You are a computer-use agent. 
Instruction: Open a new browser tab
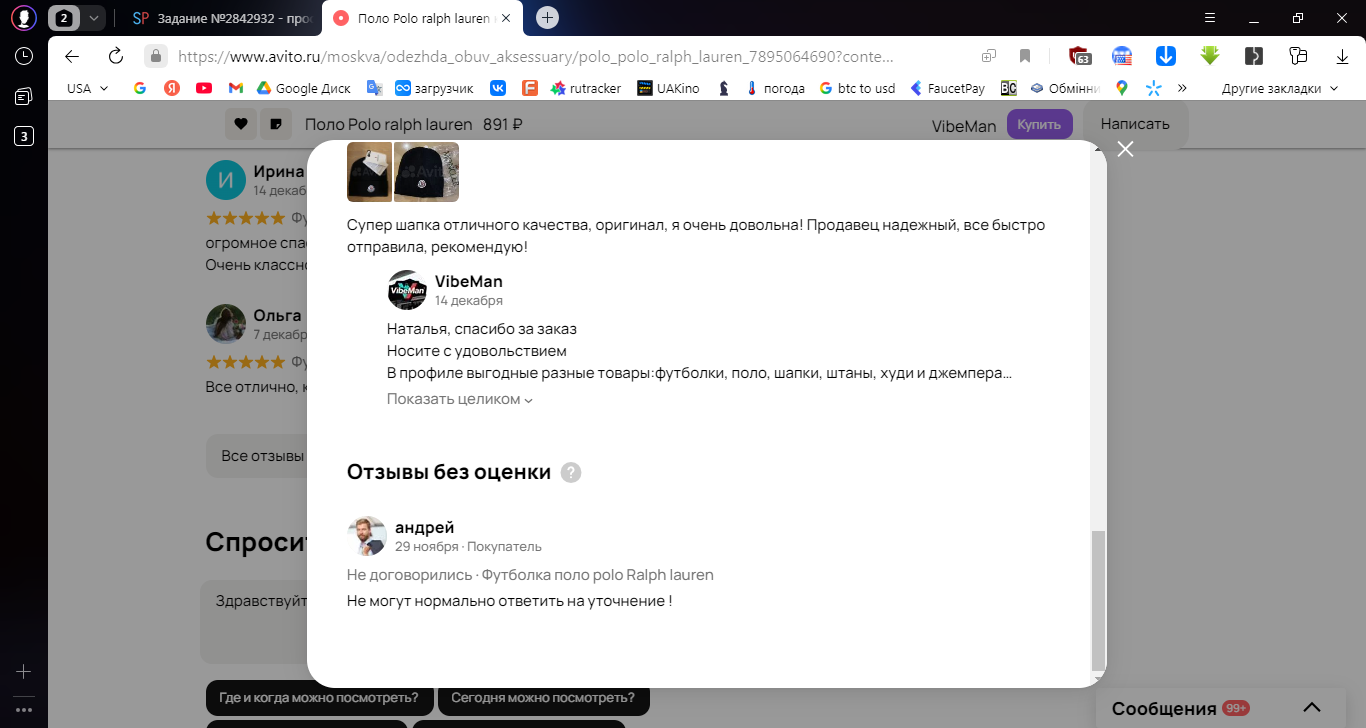[547, 18]
